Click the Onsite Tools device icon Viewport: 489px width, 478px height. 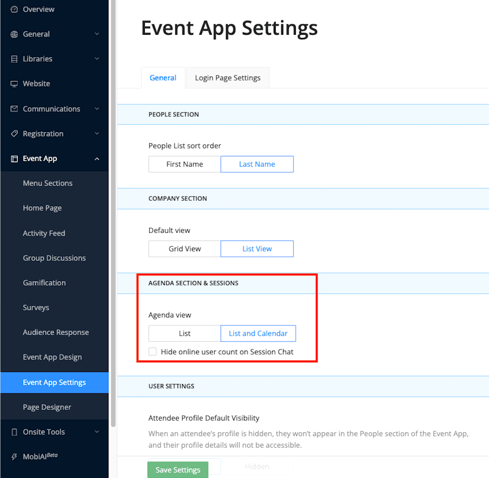coord(14,432)
